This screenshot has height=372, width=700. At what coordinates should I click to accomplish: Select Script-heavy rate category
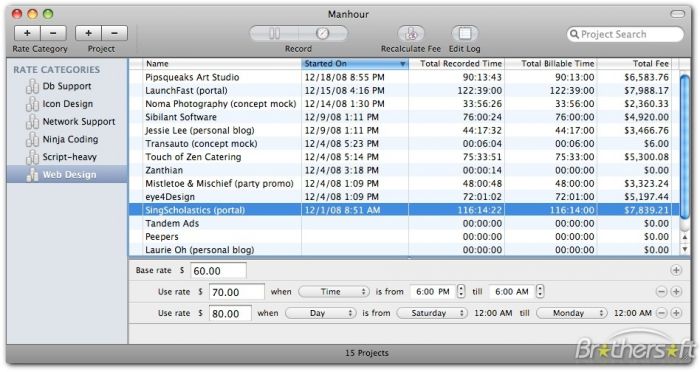67,157
